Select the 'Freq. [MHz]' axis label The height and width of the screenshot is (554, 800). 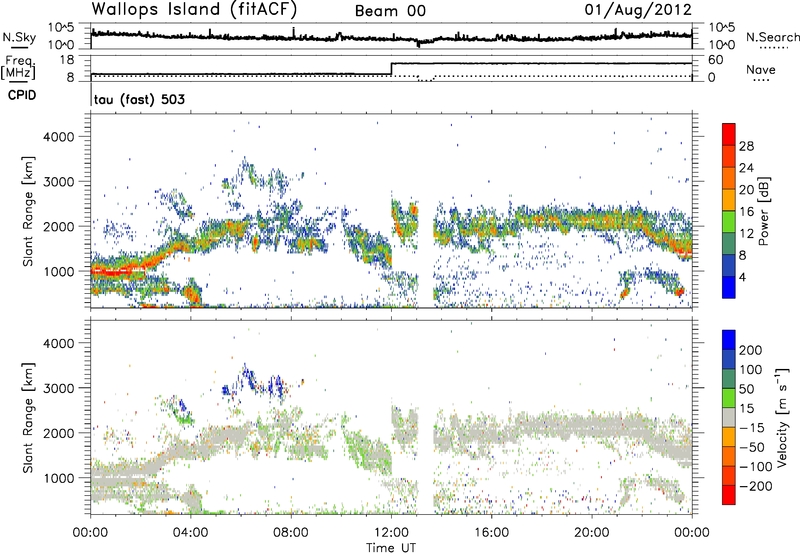pyautogui.click(x=20, y=68)
